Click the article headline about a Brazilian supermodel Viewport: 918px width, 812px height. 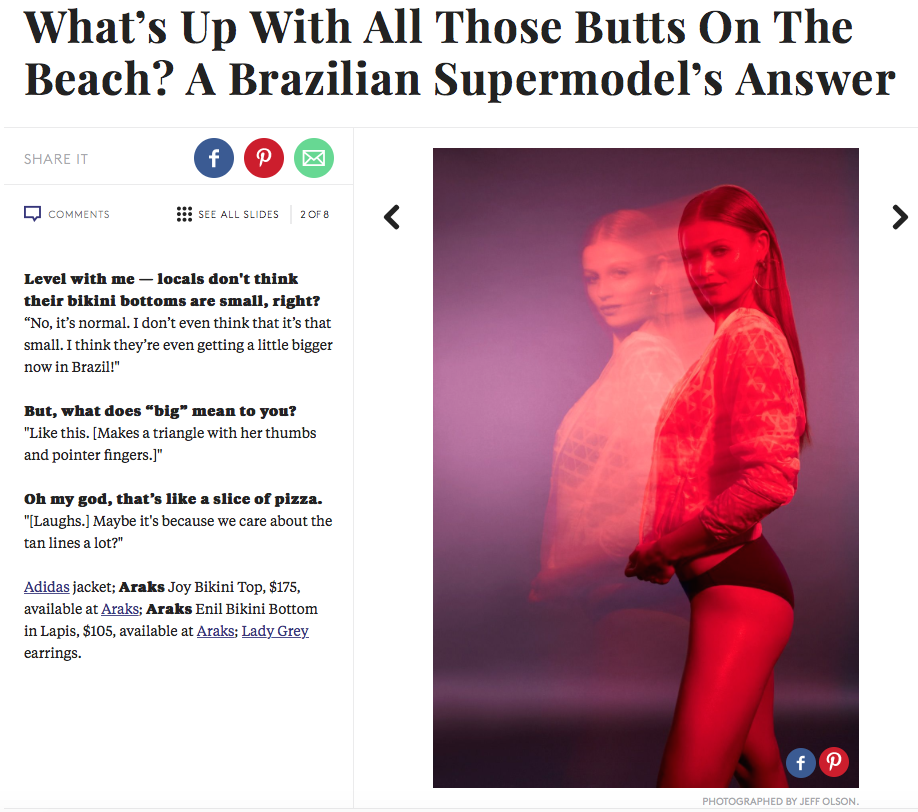click(460, 53)
